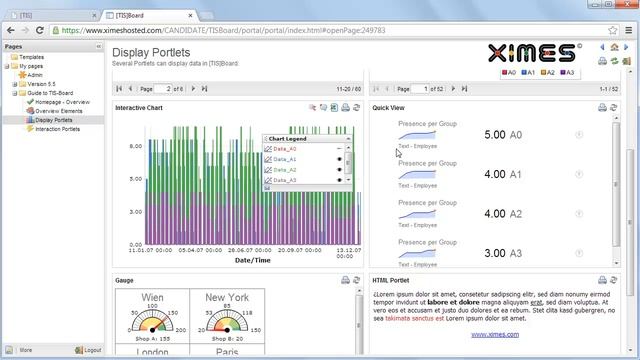
Task: Click the red A0 legend swatch
Action: pos(504,73)
